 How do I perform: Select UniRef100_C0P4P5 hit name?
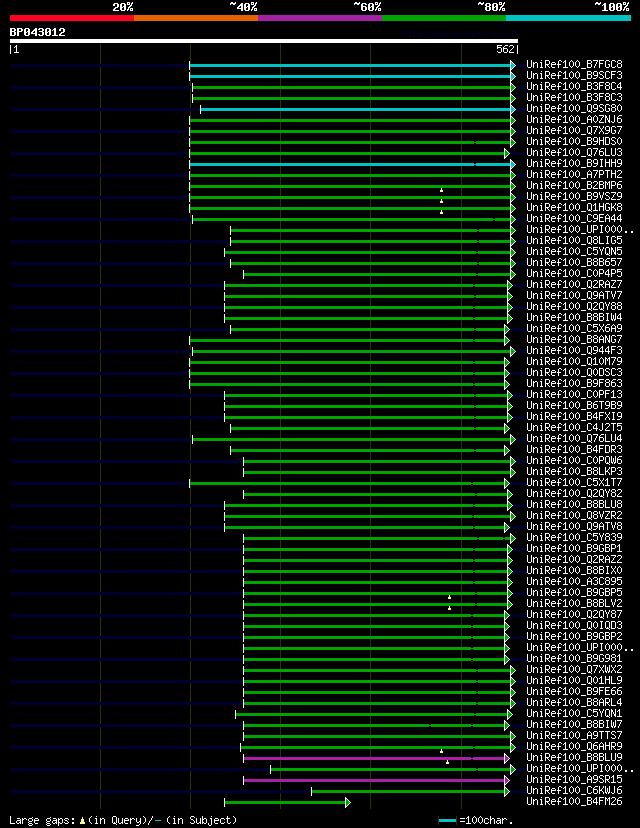click(574, 274)
